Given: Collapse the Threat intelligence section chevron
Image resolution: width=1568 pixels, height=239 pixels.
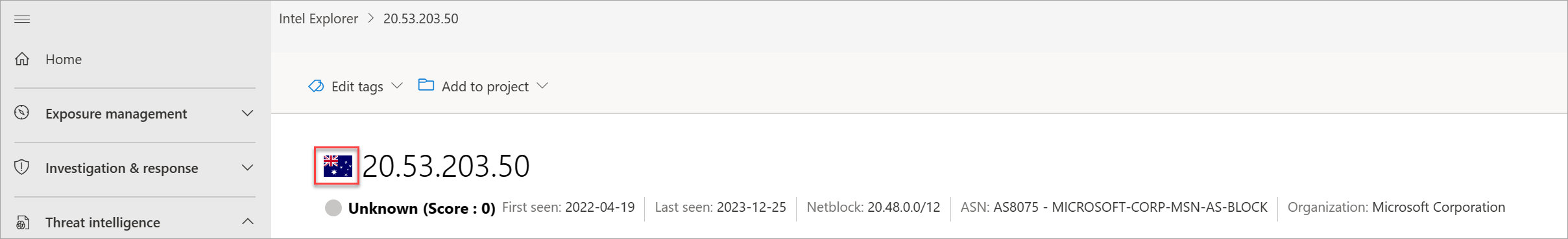Looking at the screenshot, I should click(x=247, y=222).
